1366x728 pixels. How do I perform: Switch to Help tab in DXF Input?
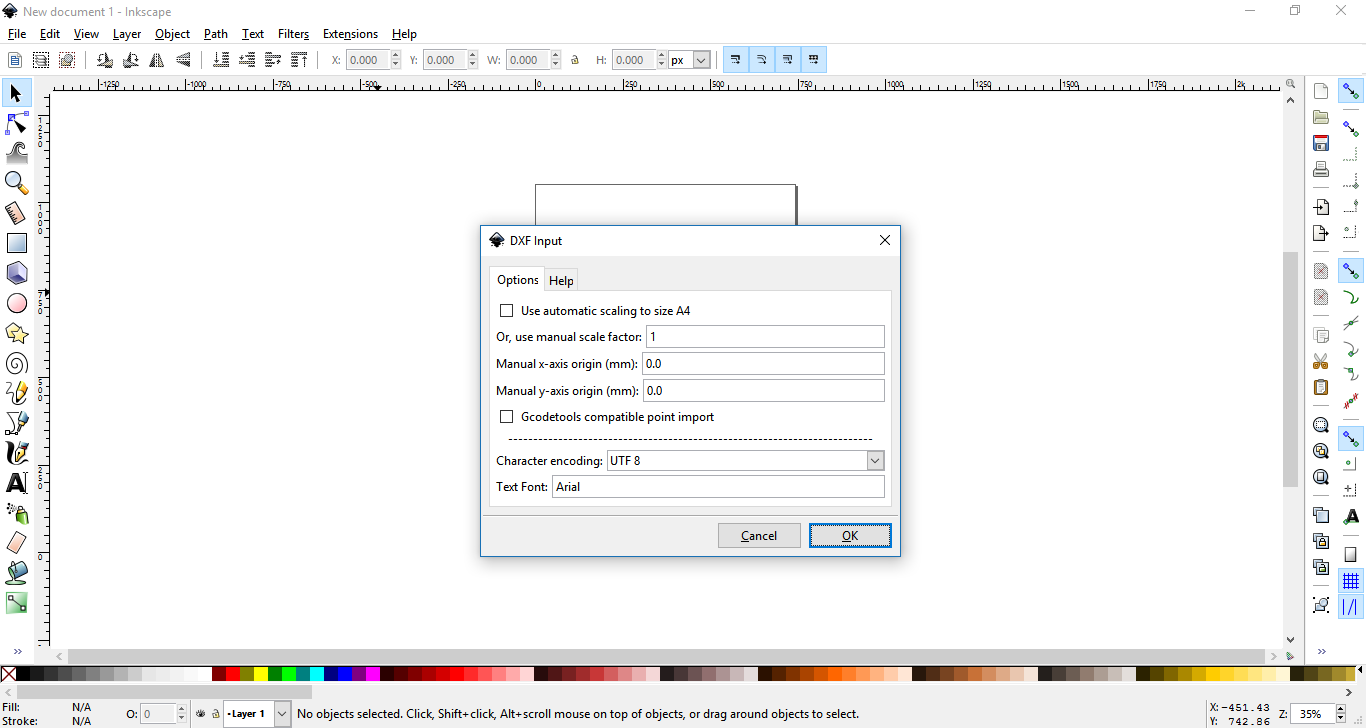[561, 281]
